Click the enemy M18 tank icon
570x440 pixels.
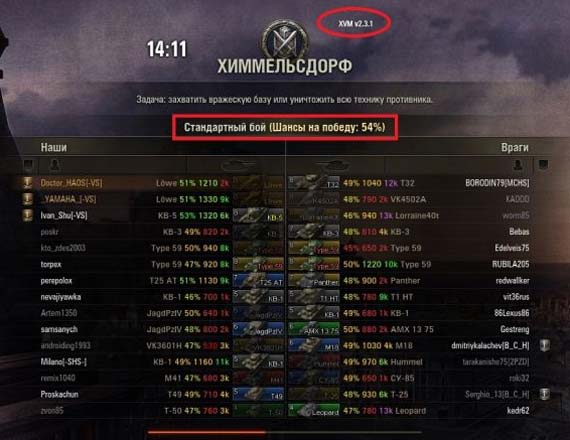(x=314, y=345)
